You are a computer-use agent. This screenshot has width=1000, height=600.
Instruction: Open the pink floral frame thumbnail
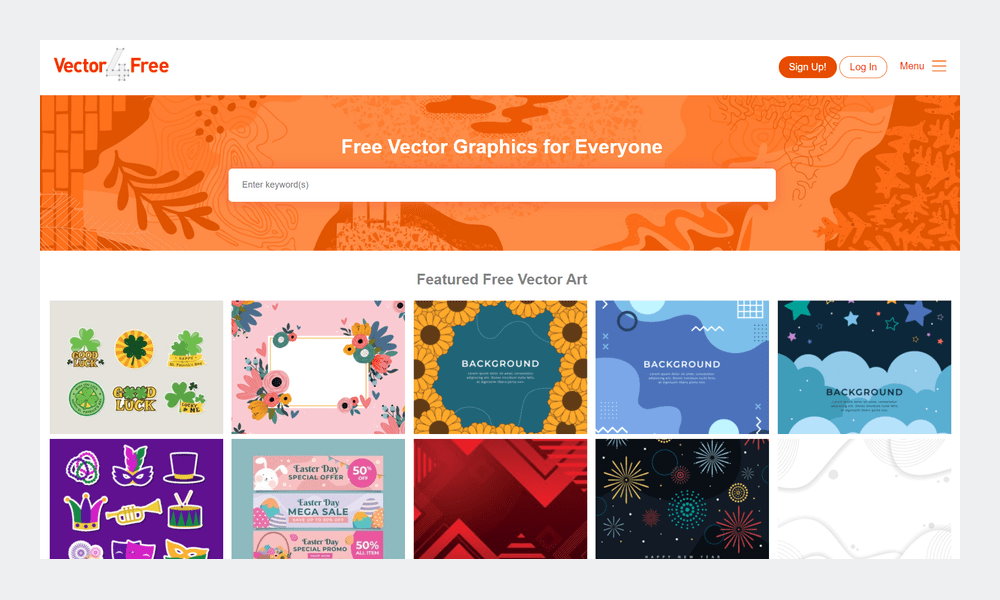pos(318,367)
